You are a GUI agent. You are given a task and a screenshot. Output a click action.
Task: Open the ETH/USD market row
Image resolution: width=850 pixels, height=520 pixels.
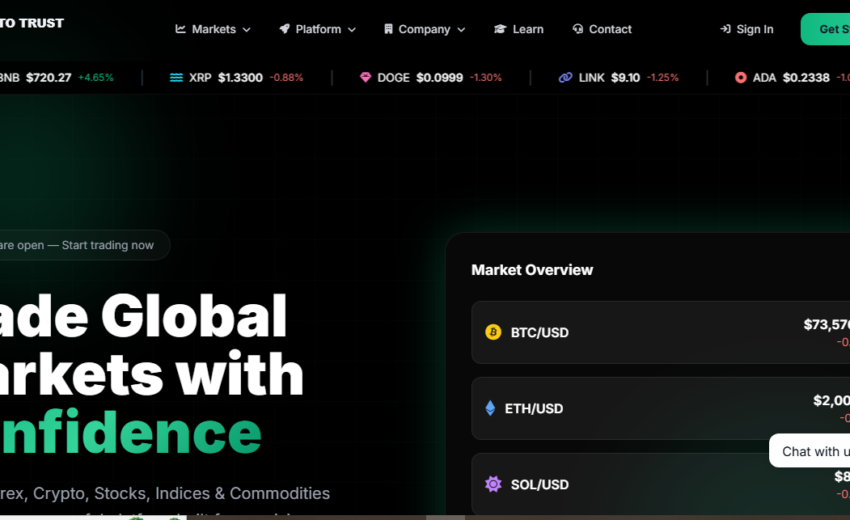pos(660,408)
